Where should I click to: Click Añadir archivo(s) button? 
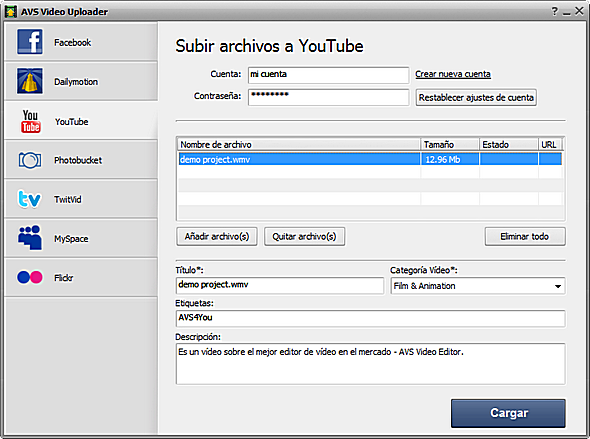(217, 236)
